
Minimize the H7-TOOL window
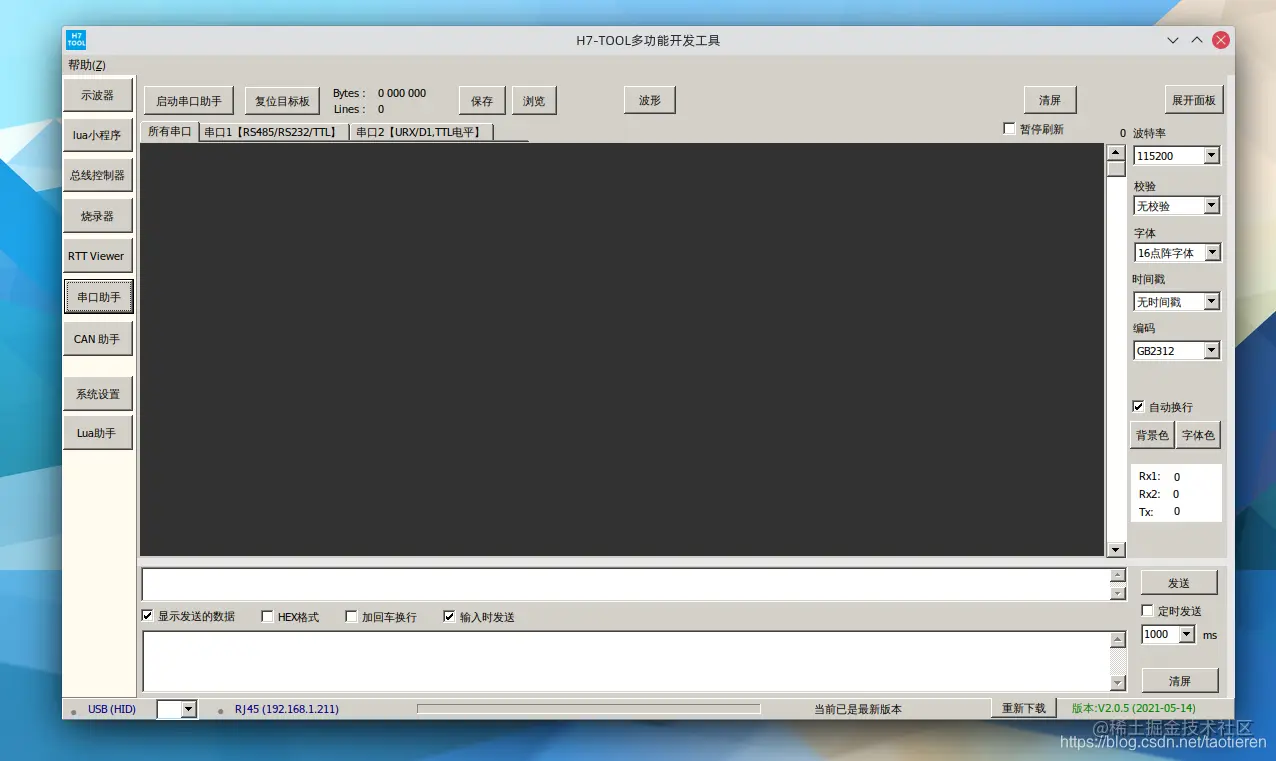(1173, 41)
